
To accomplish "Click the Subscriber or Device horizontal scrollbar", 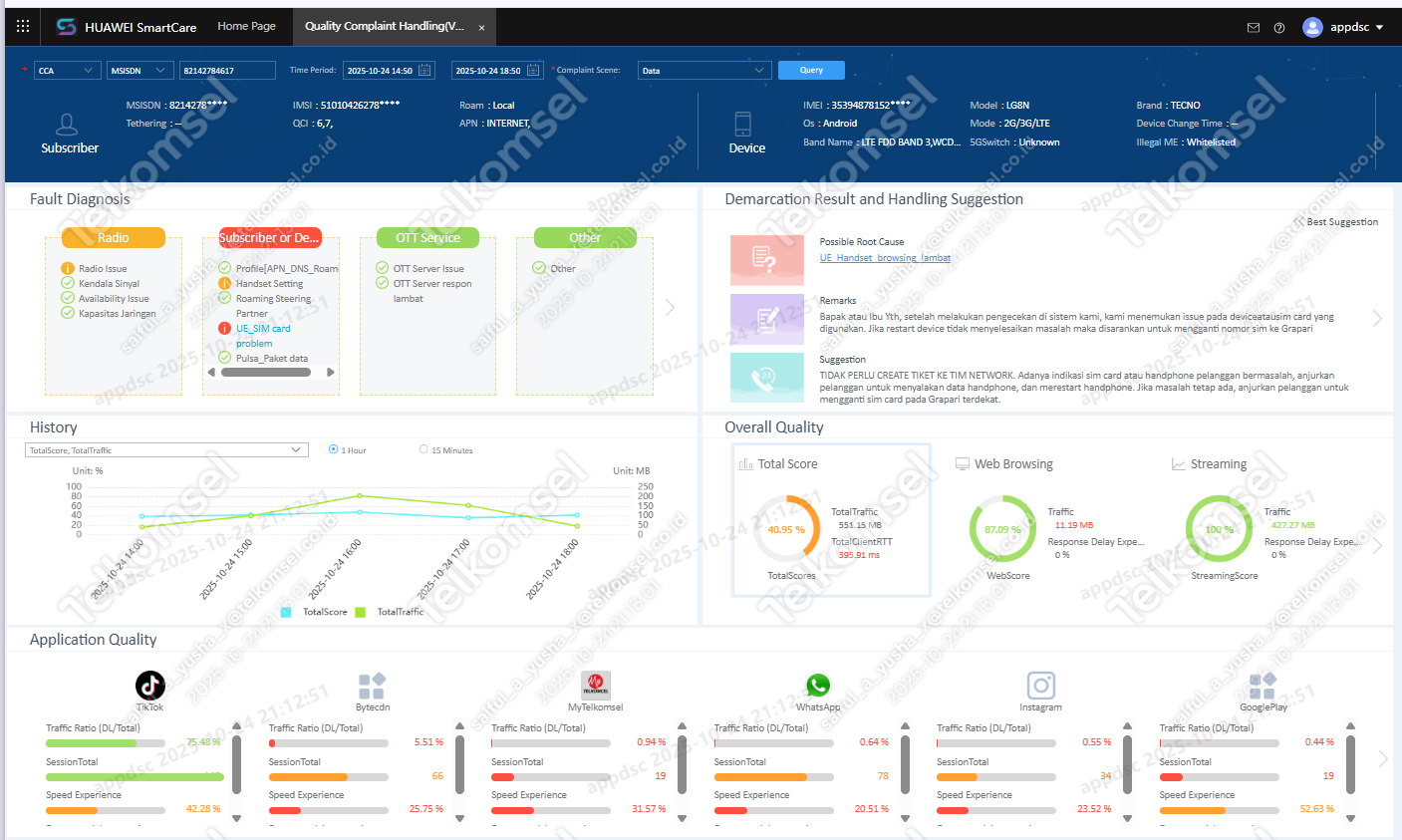I will pos(266,373).
